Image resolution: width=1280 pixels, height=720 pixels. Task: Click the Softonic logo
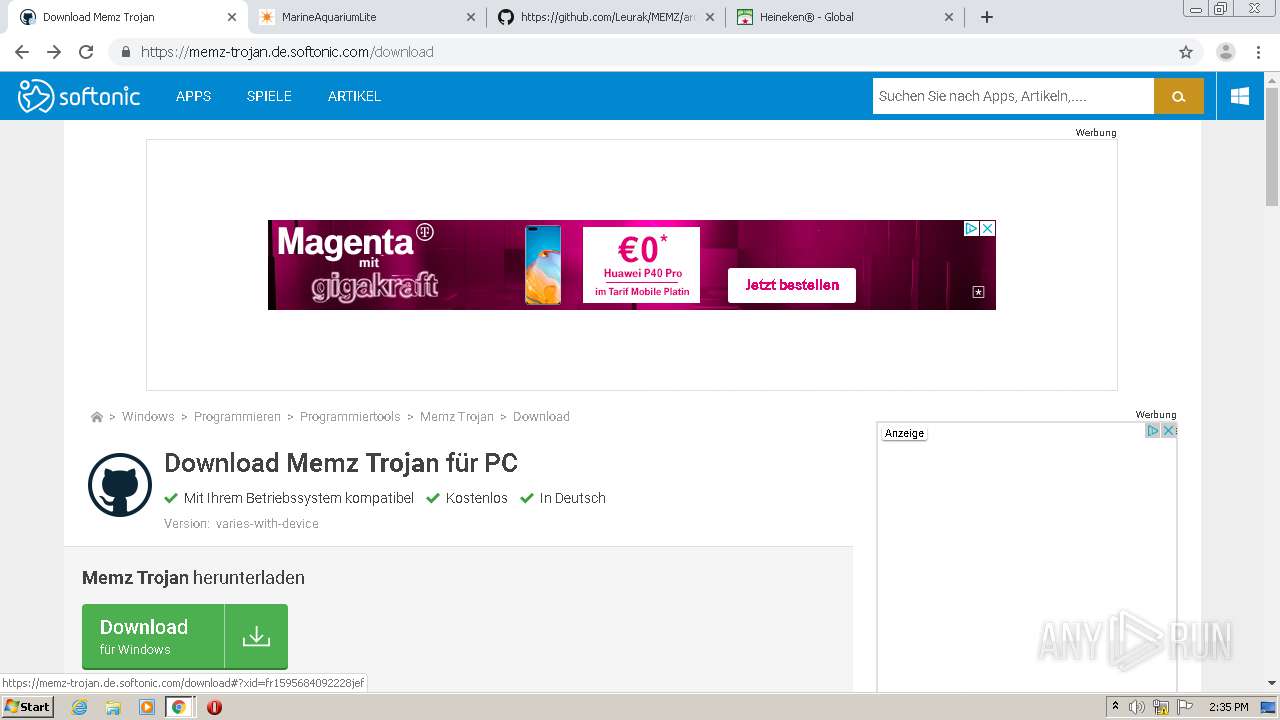tap(79, 96)
